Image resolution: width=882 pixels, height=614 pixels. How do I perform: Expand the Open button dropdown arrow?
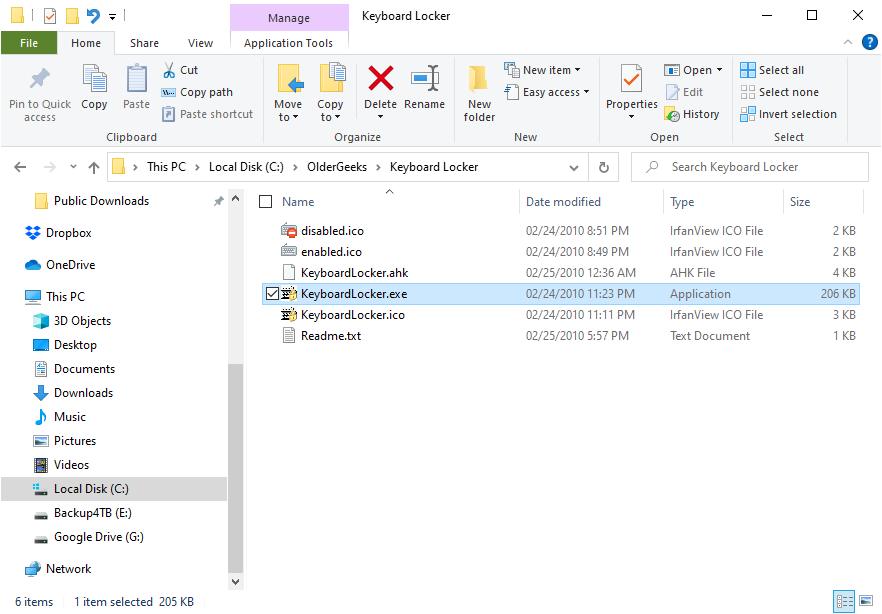pos(719,70)
